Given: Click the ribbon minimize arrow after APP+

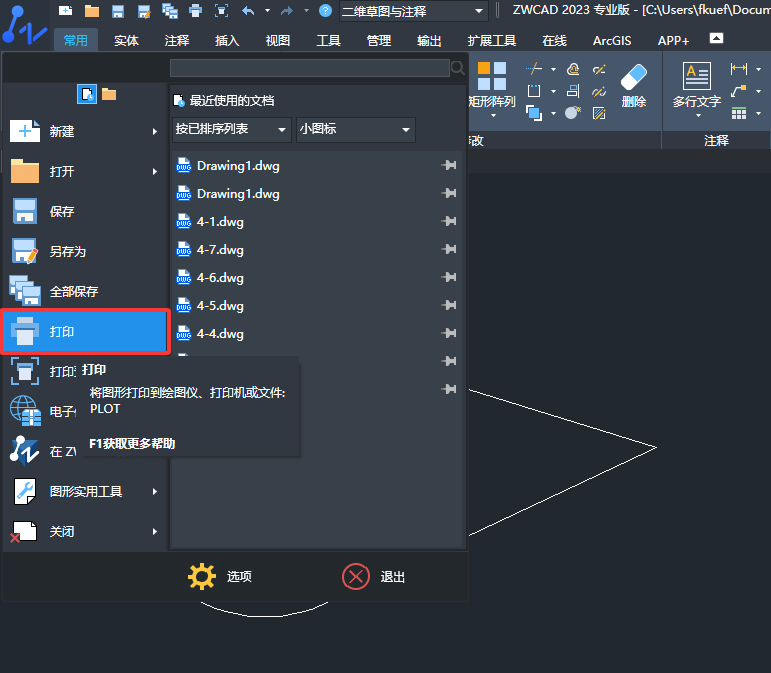Looking at the screenshot, I should (x=716, y=38).
